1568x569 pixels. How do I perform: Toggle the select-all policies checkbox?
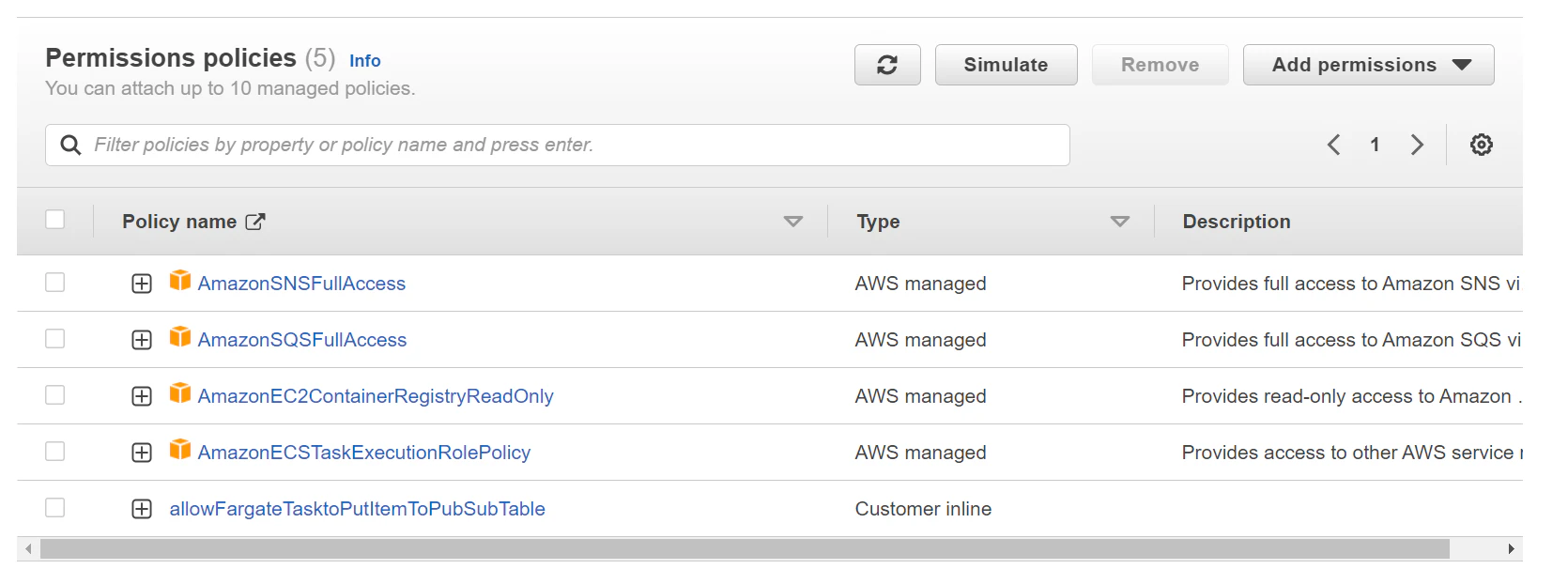(55, 219)
